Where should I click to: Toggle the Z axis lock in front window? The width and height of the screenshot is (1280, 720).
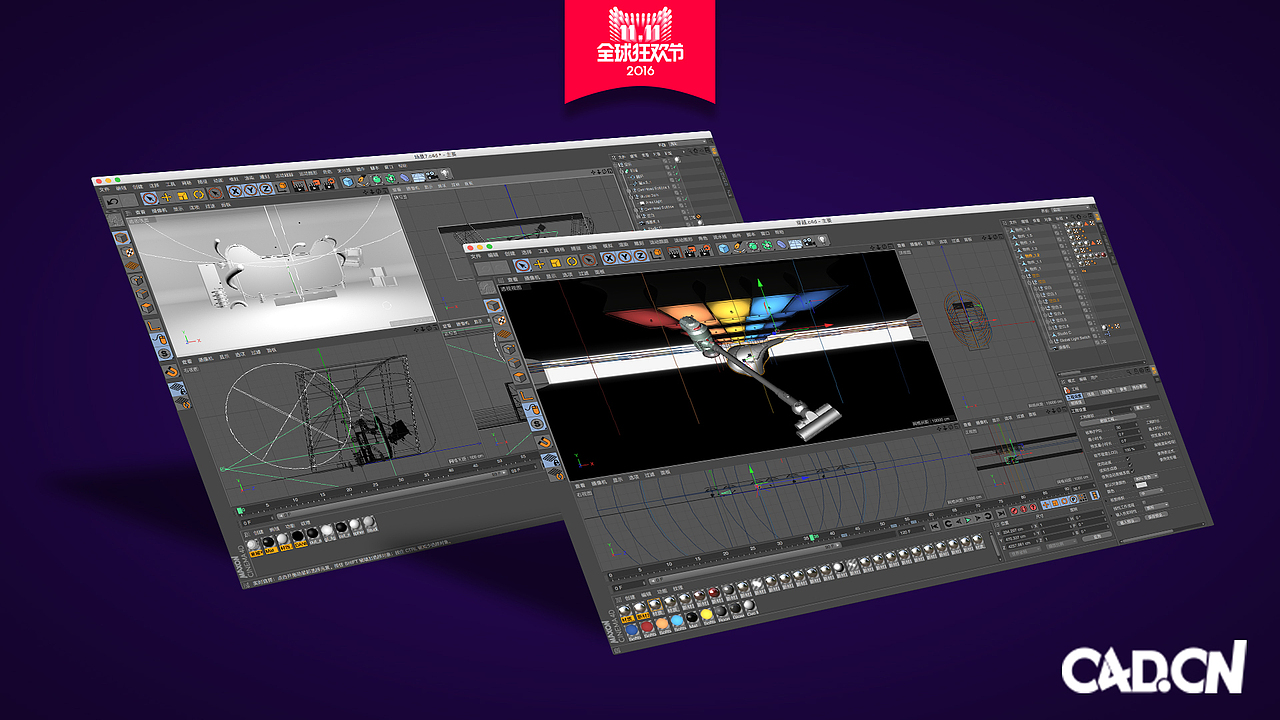[640, 256]
